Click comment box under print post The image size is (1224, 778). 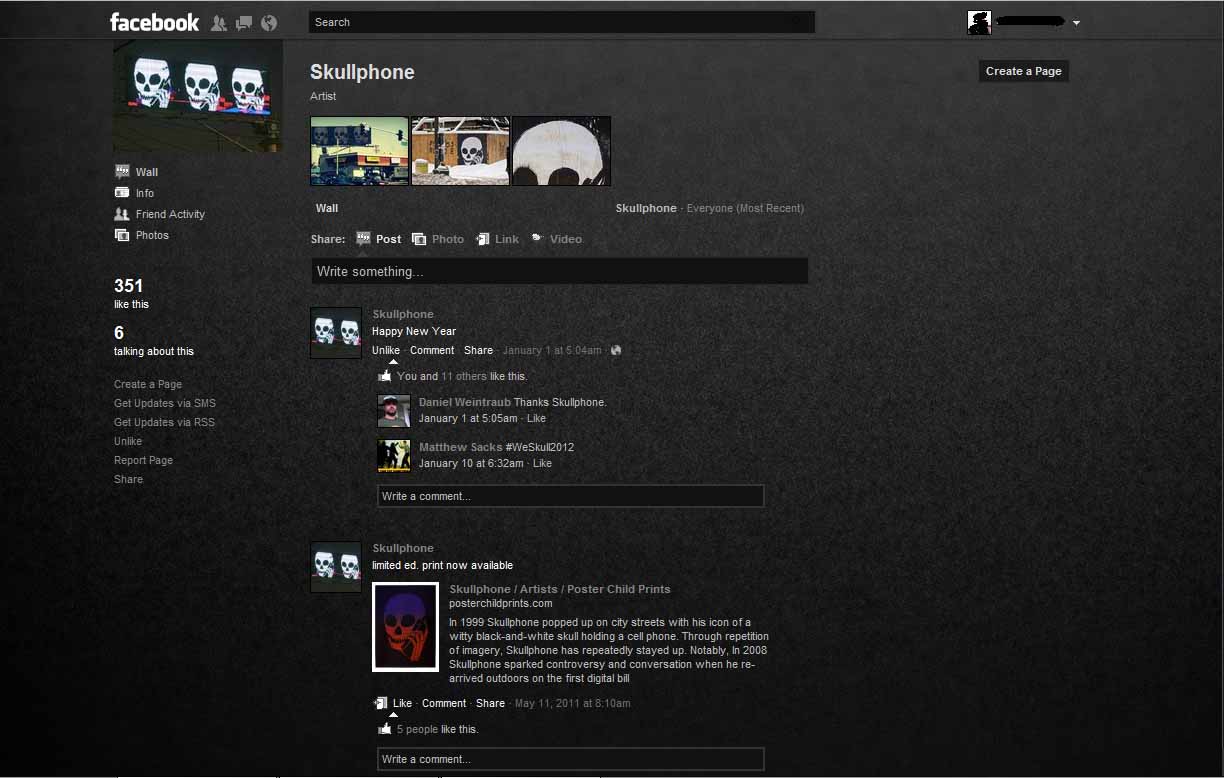(570, 759)
